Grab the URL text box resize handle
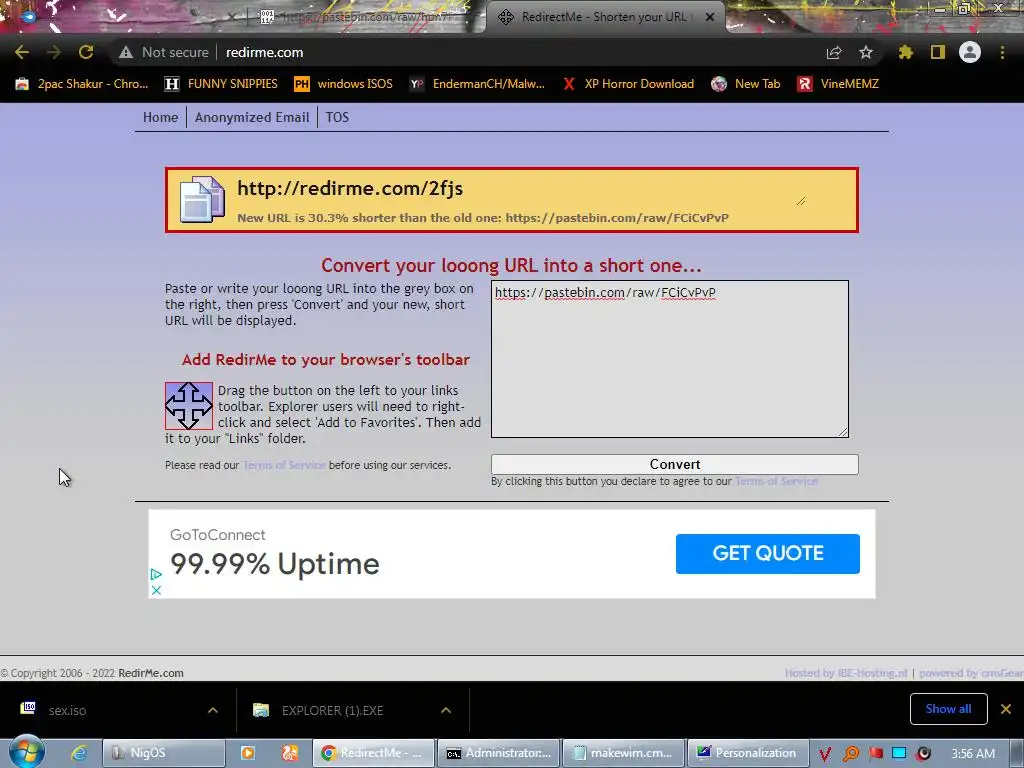This screenshot has width=1024, height=768. click(x=843, y=432)
